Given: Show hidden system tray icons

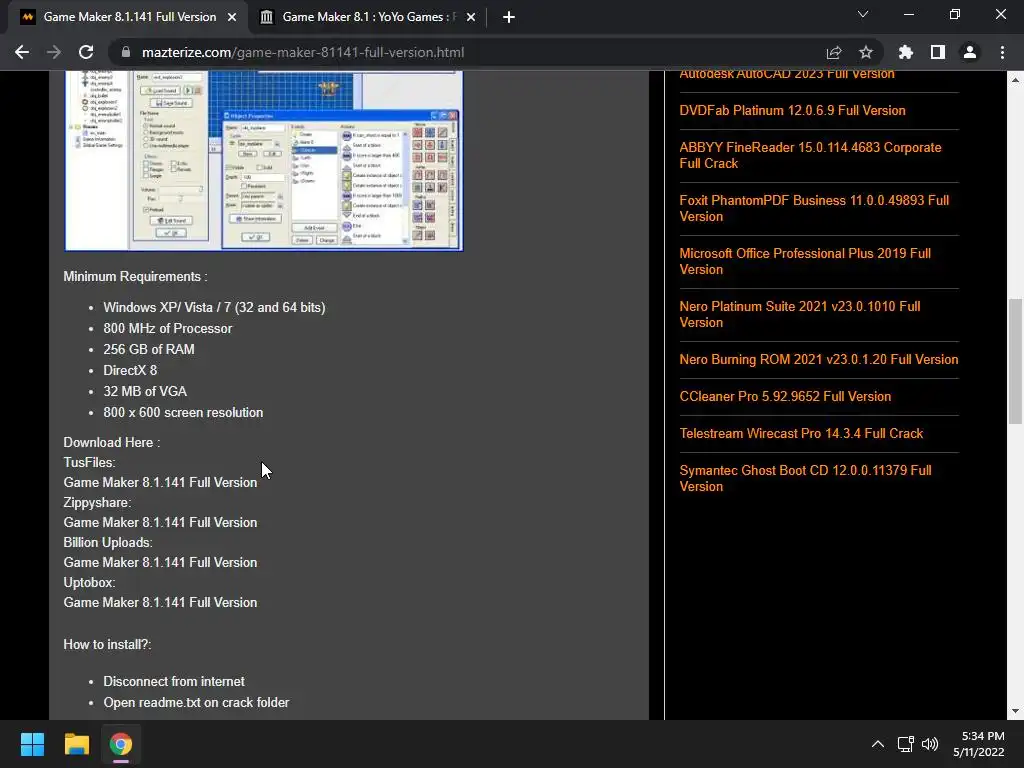Looking at the screenshot, I should click(878, 744).
